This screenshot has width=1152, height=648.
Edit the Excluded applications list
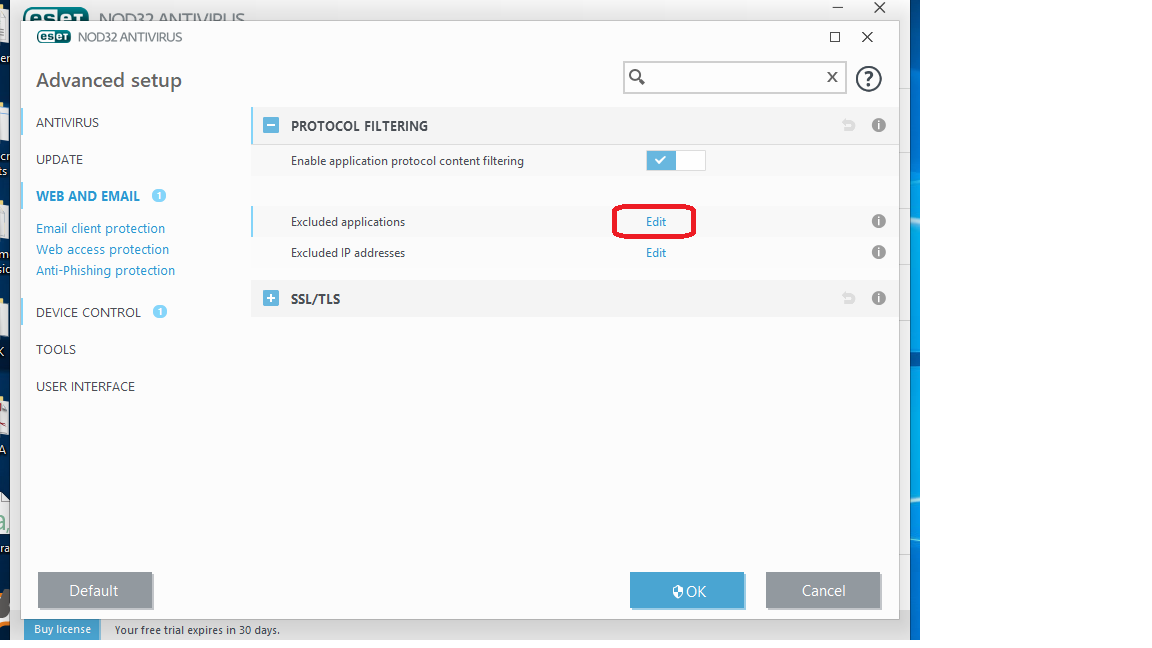pos(655,222)
